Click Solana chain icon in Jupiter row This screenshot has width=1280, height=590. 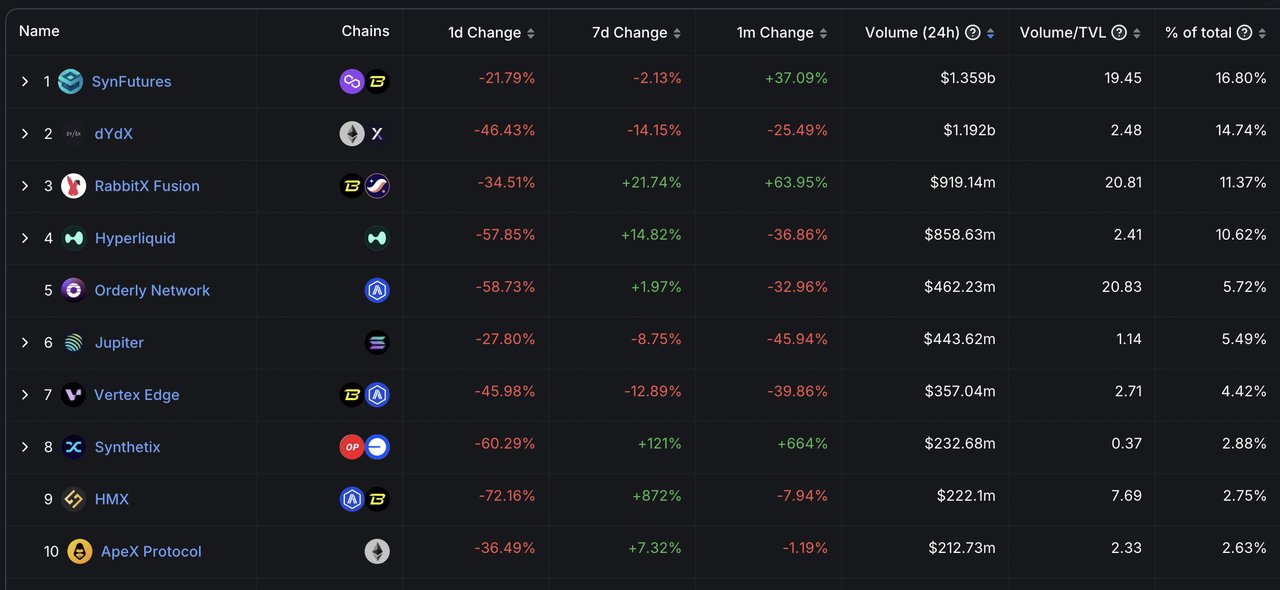click(x=377, y=342)
